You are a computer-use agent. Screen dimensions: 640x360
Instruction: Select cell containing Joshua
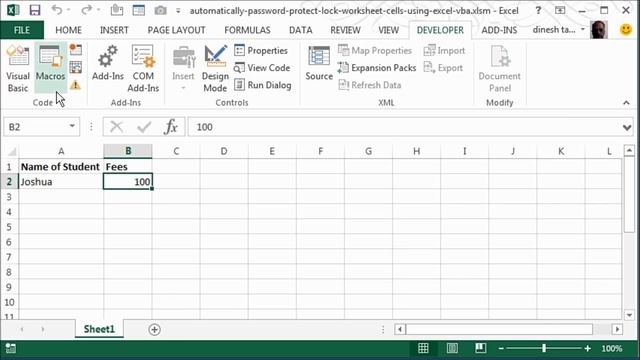click(x=61, y=182)
